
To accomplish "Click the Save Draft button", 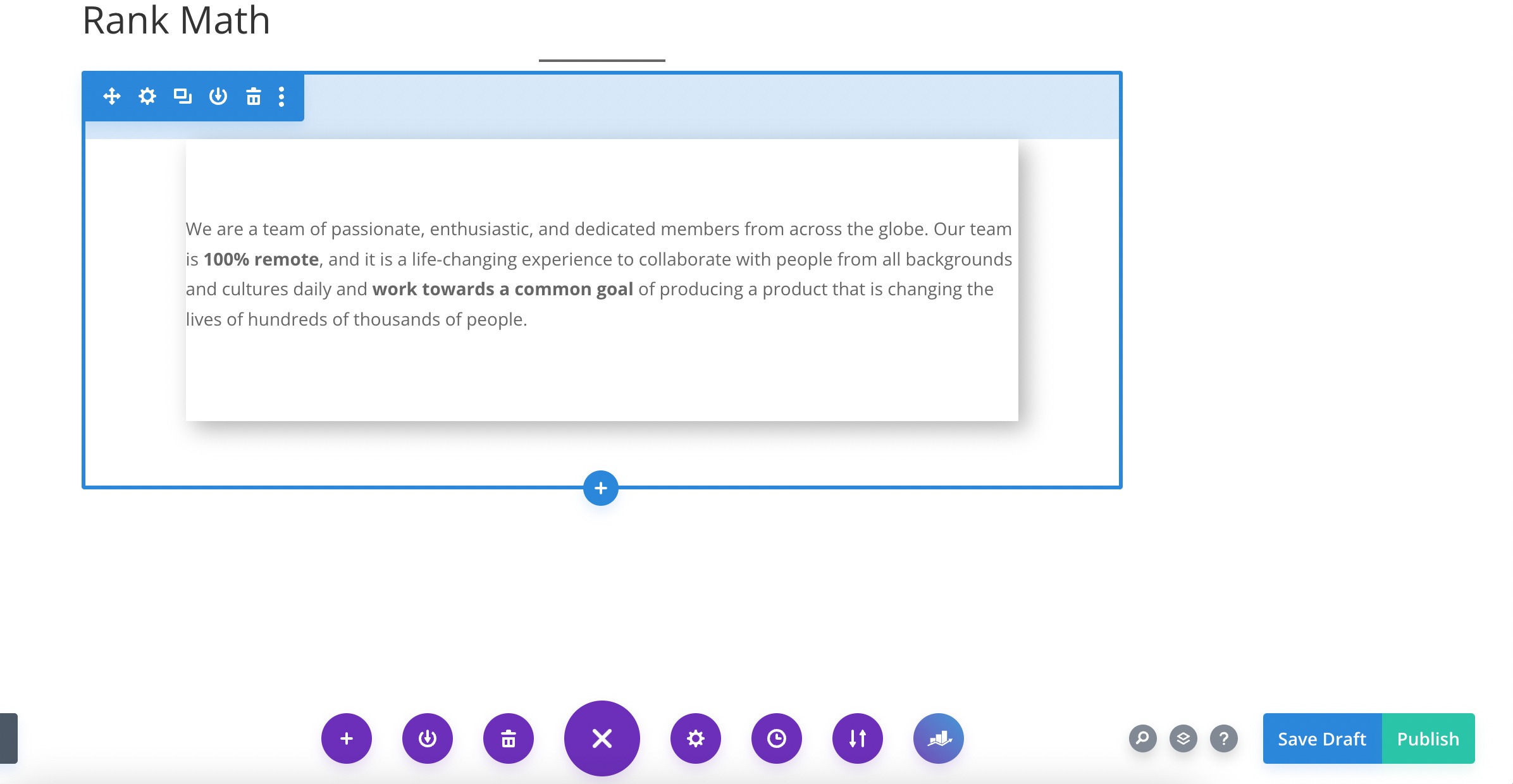I will coord(1321,738).
